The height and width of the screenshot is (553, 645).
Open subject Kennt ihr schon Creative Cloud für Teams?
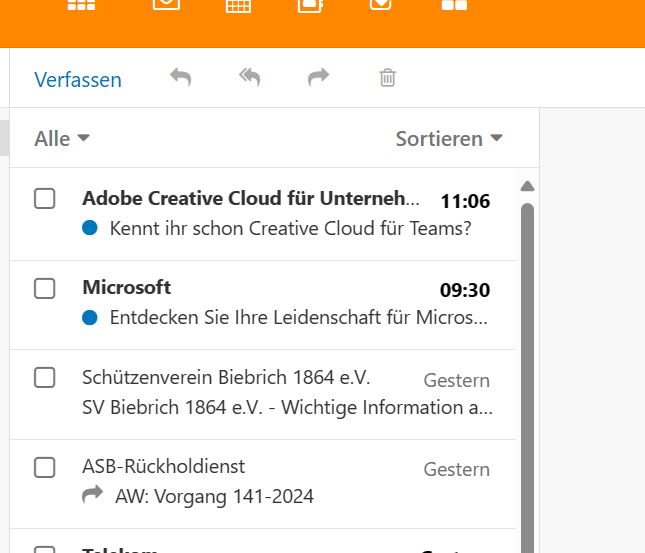tap(290, 228)
